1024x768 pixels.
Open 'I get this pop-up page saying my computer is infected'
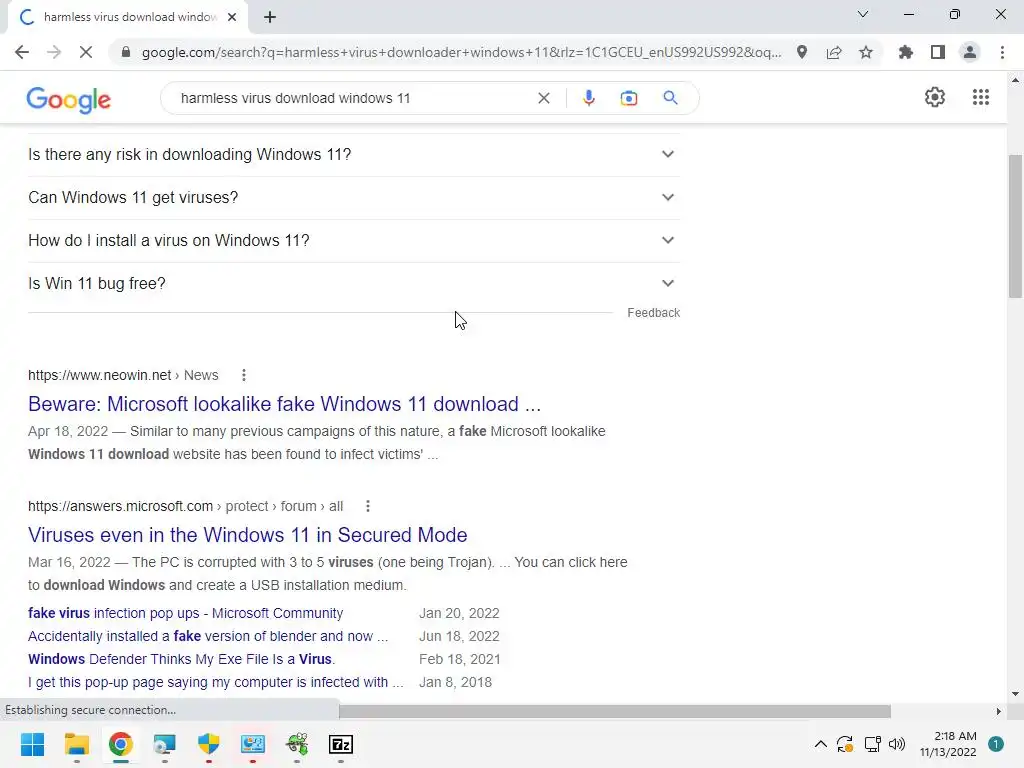[216, 682]
